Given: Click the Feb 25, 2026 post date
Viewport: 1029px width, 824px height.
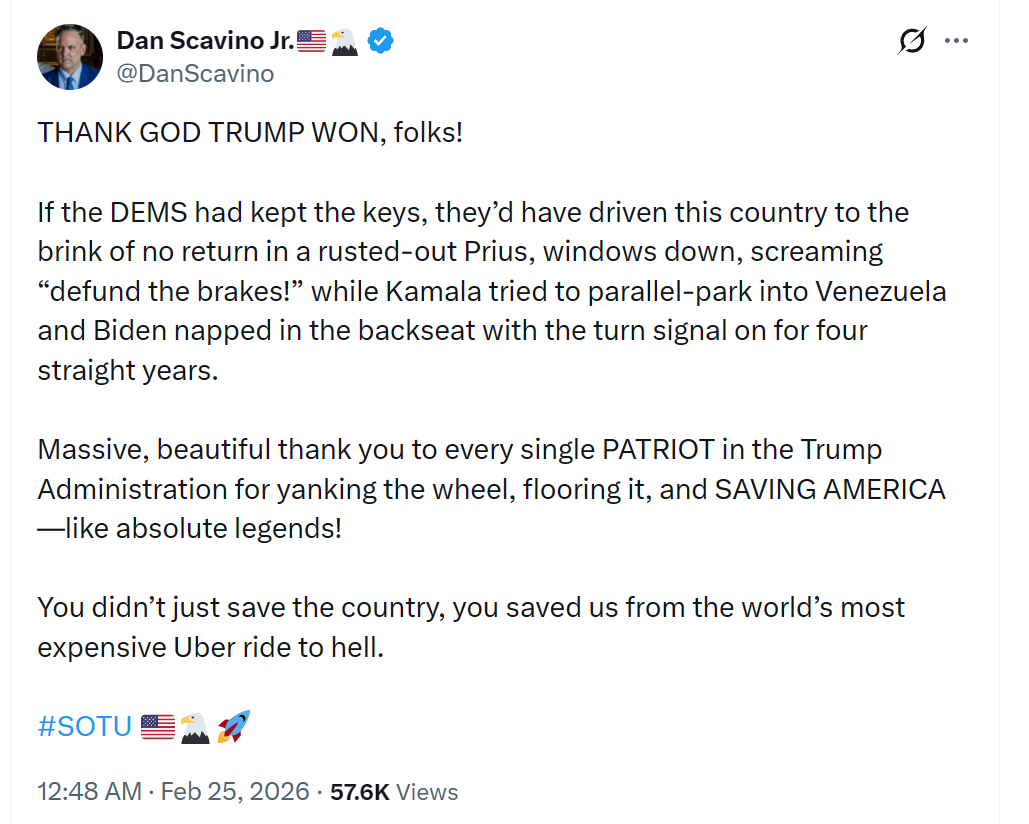Looking at the screenshot, I should 234,792.
